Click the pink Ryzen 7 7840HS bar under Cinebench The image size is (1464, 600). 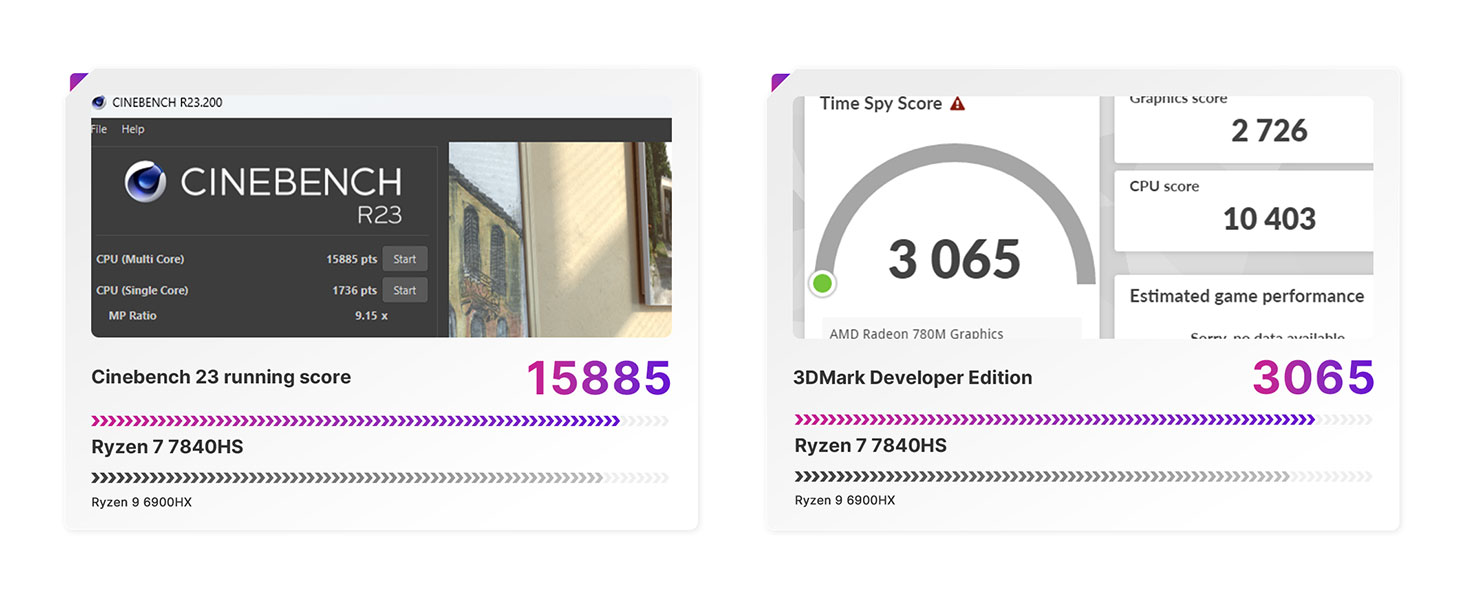coord(355,421)
